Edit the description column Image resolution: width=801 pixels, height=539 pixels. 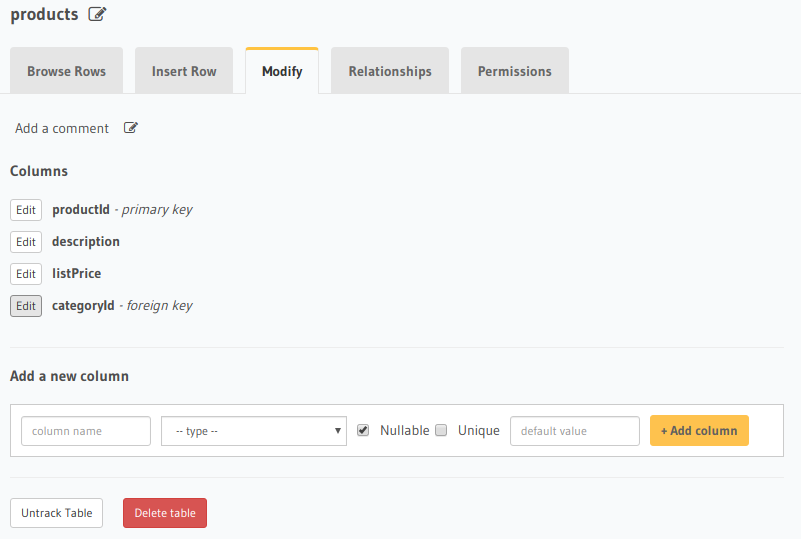(26, 242)
